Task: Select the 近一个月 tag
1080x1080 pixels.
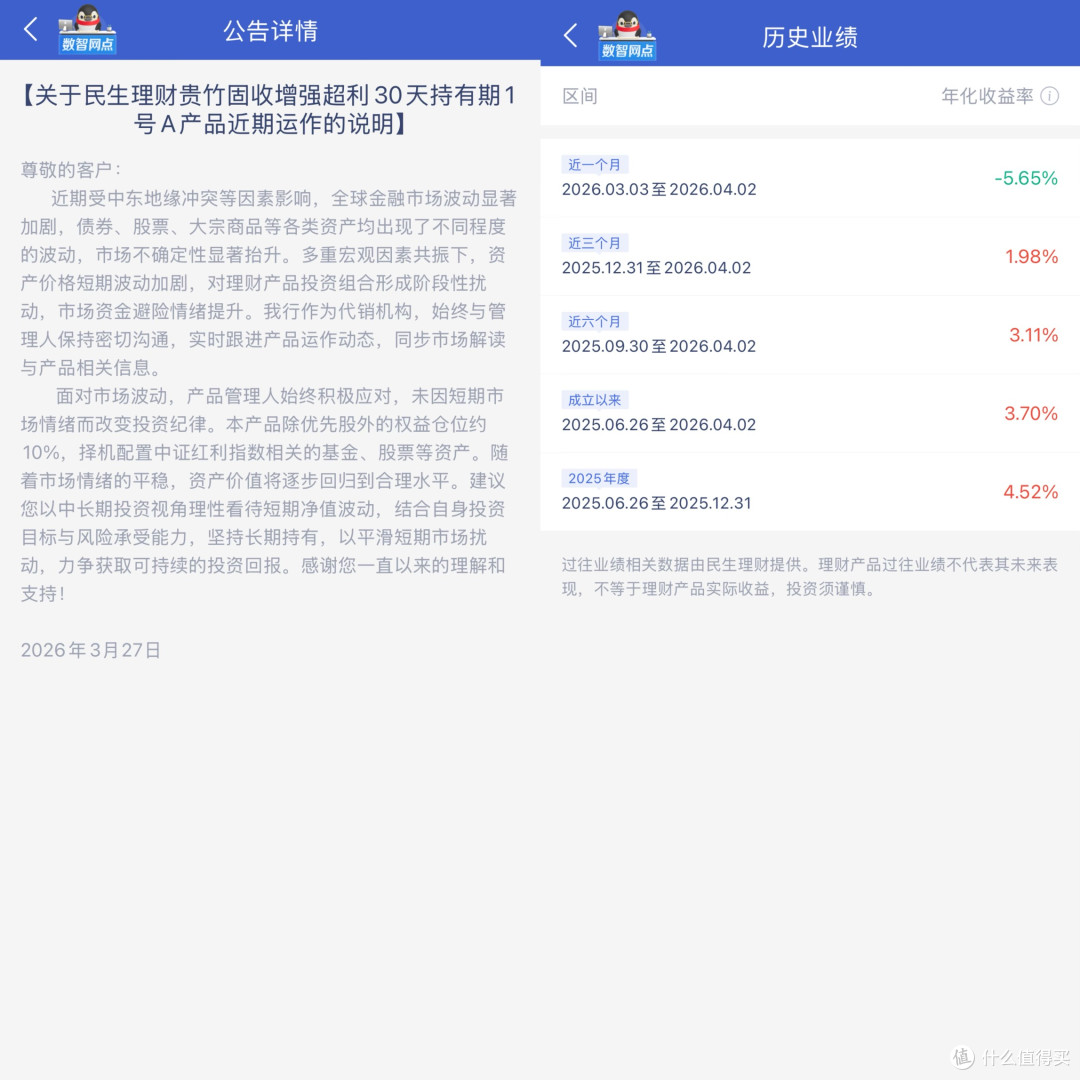Action: [x=594, y=165]
